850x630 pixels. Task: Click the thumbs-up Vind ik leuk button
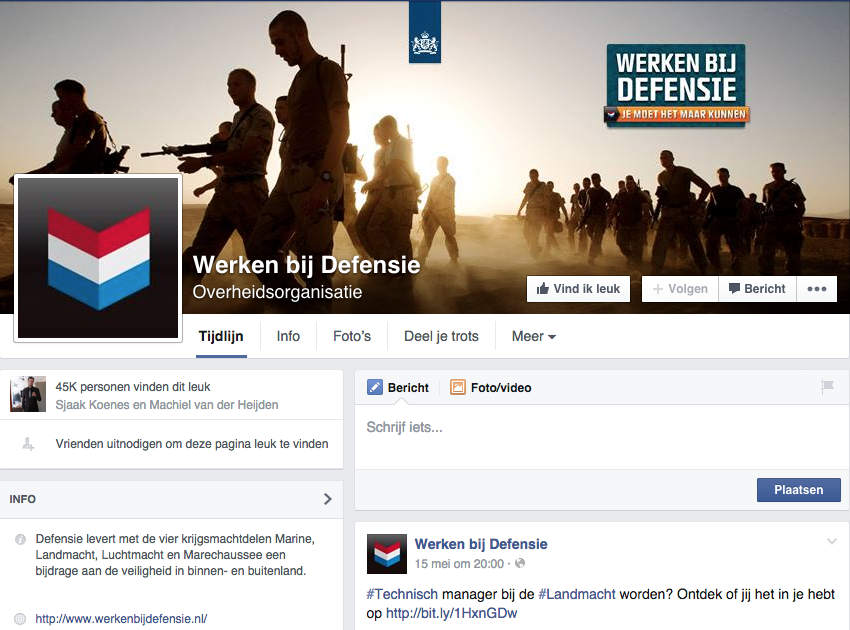578,289
